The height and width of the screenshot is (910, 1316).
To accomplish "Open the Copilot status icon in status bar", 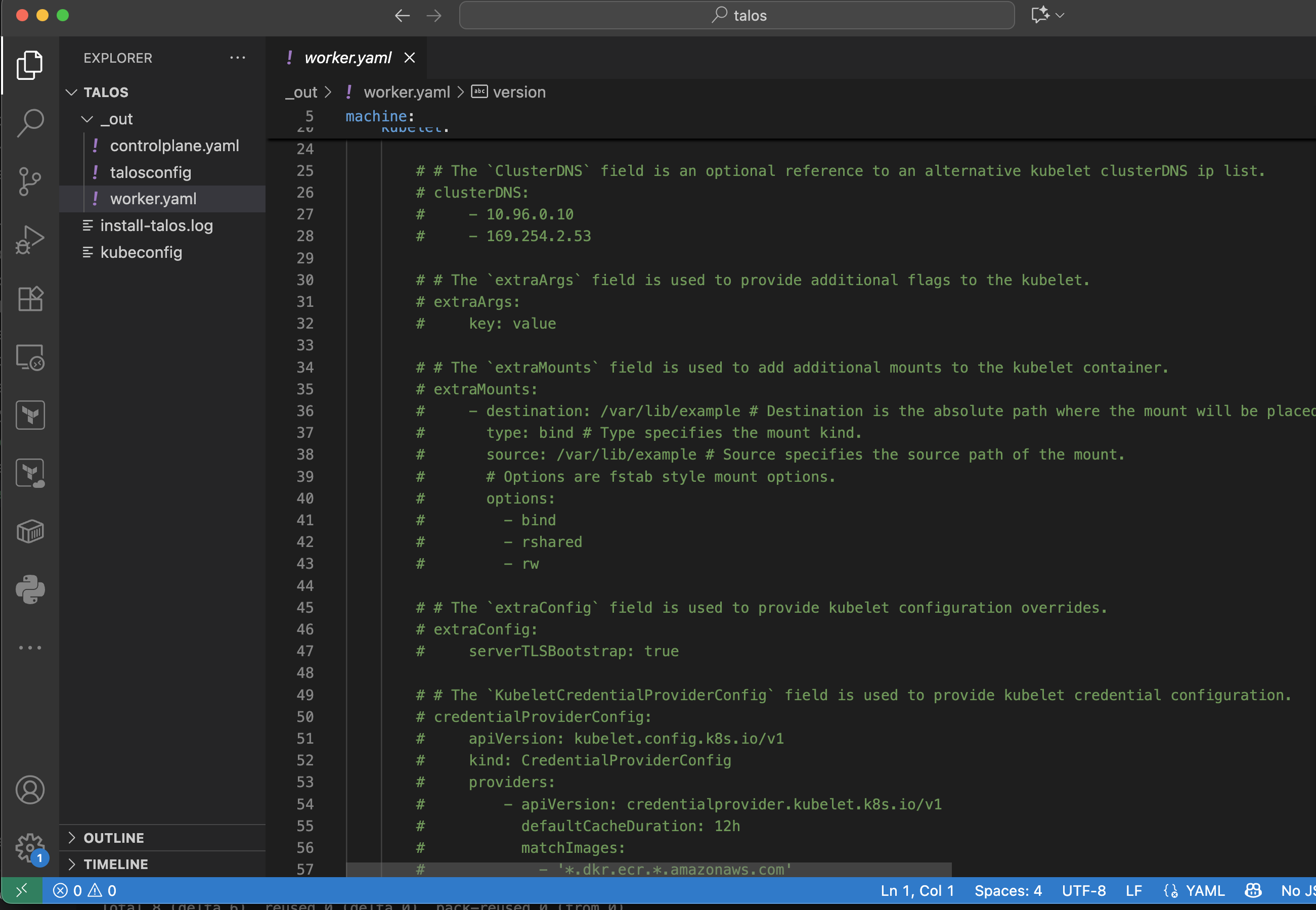I will click(x=1253, y=891).
